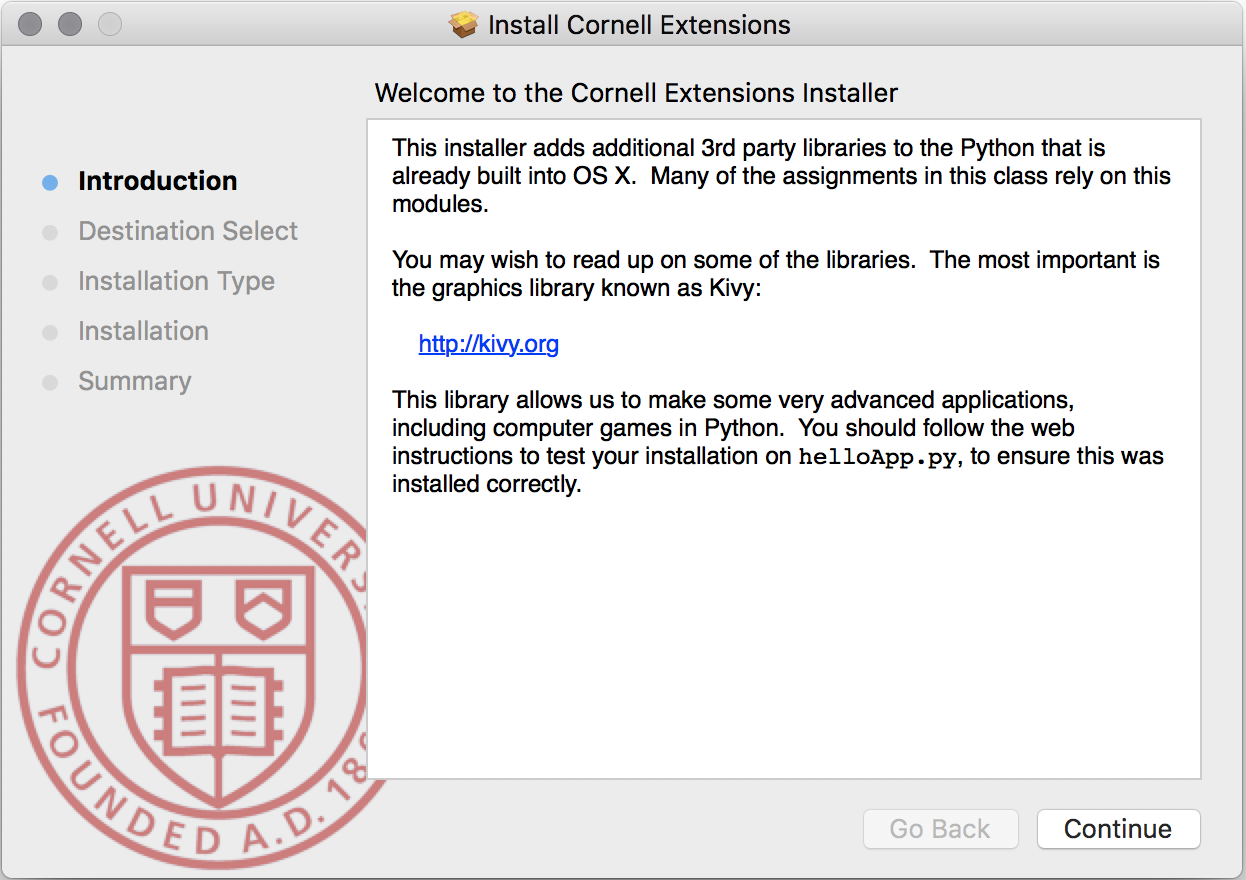Click the 'Install Cornell Extensions' window title

coord(639,25)
